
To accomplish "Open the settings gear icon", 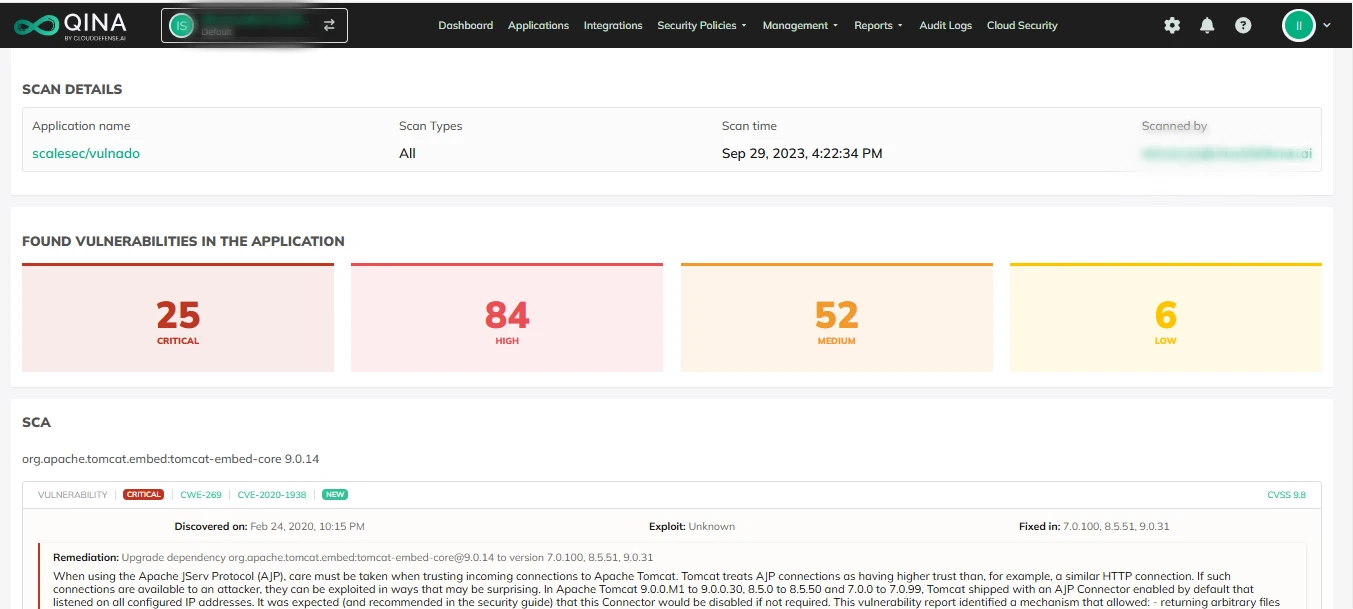I will 1172,26.
